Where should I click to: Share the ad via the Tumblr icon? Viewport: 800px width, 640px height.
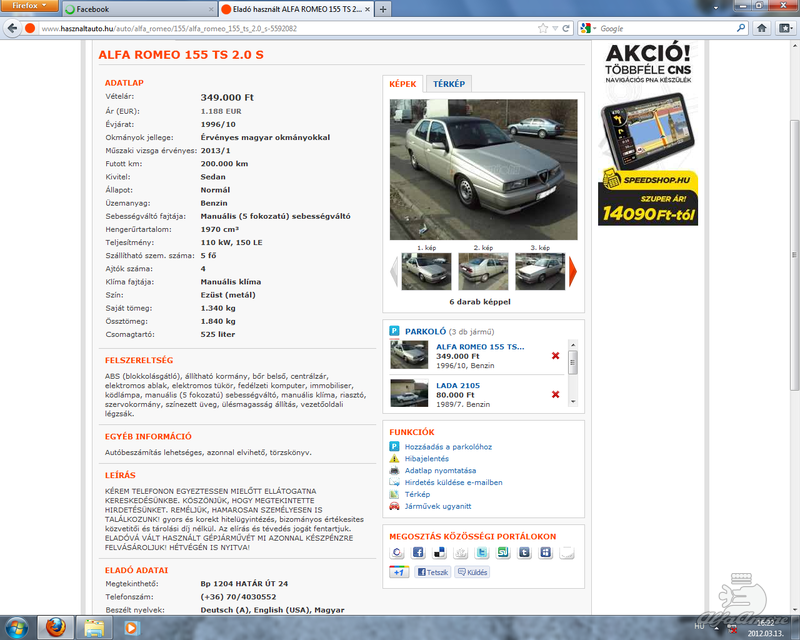pos(524,552)
